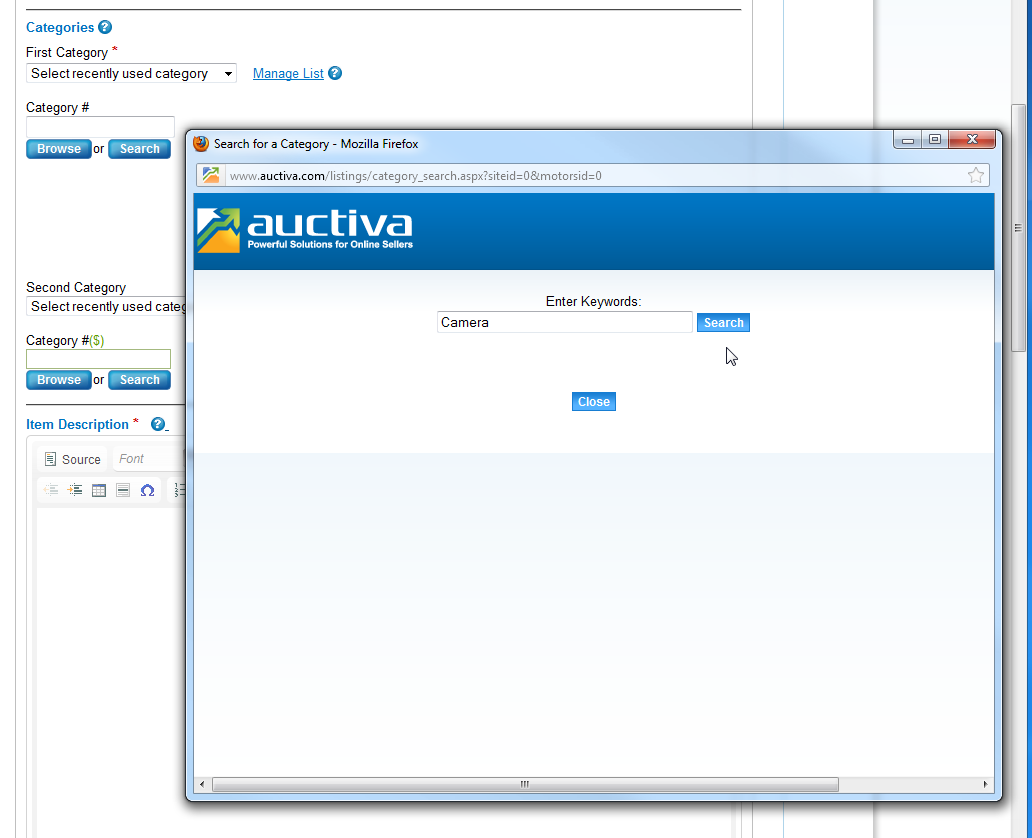The width and height of the screenshot is (1032, 838).
Task: Focus the Second Category number input field
Action: tap(98, 359)
